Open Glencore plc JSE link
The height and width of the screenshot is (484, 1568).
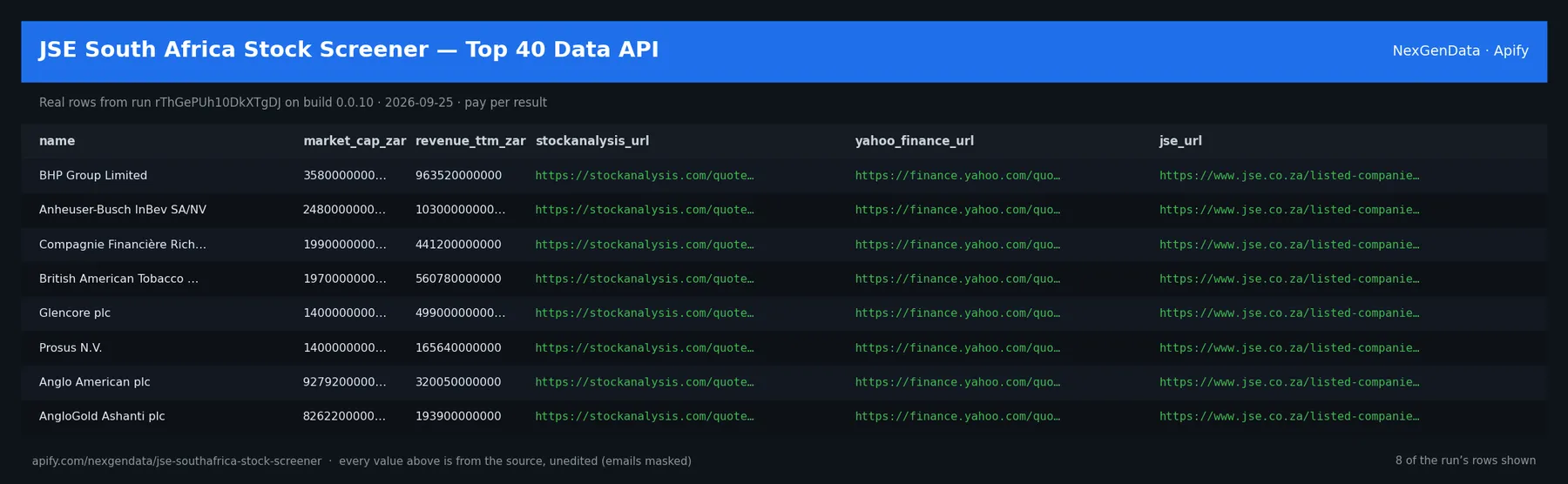1289,313
